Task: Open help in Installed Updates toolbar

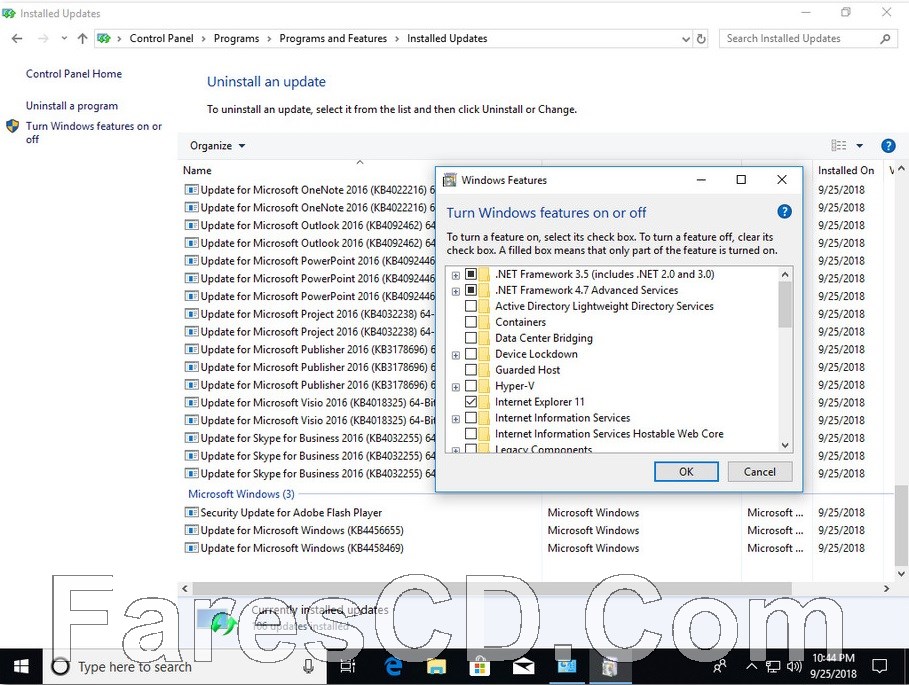Action: (x=888, y=145)
